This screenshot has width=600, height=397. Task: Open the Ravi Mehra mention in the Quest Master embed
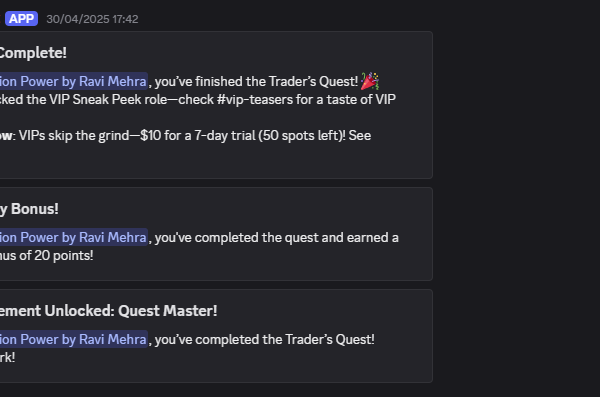tap(74, 339)
